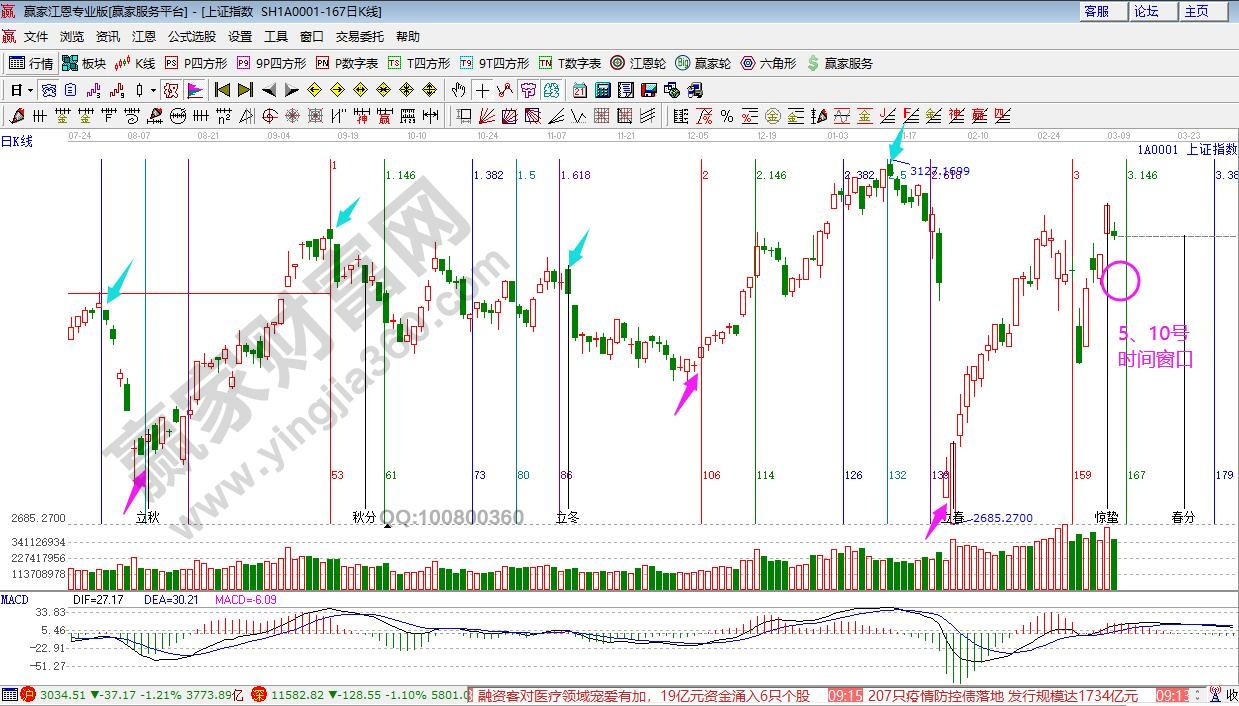Viewport: 1239px width, 706px height.
Task: Open the 交易委托 menu
Action: [x=359, y=37]
